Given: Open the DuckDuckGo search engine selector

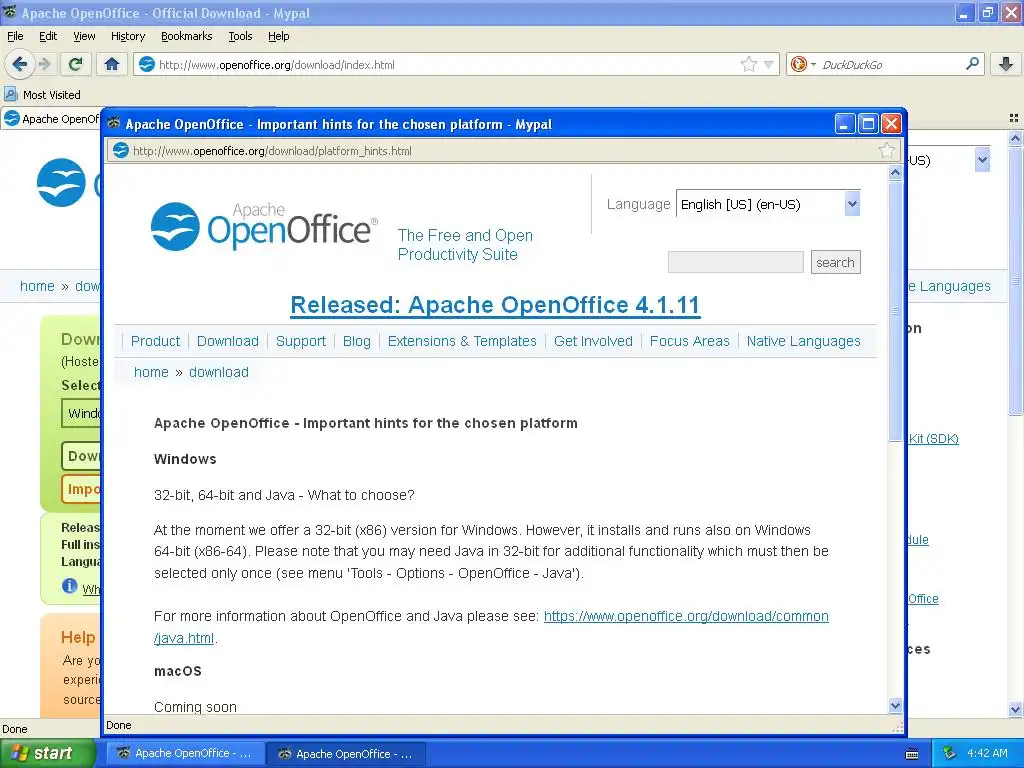Looking at the screenshot, I should click(x=803, y=64).
